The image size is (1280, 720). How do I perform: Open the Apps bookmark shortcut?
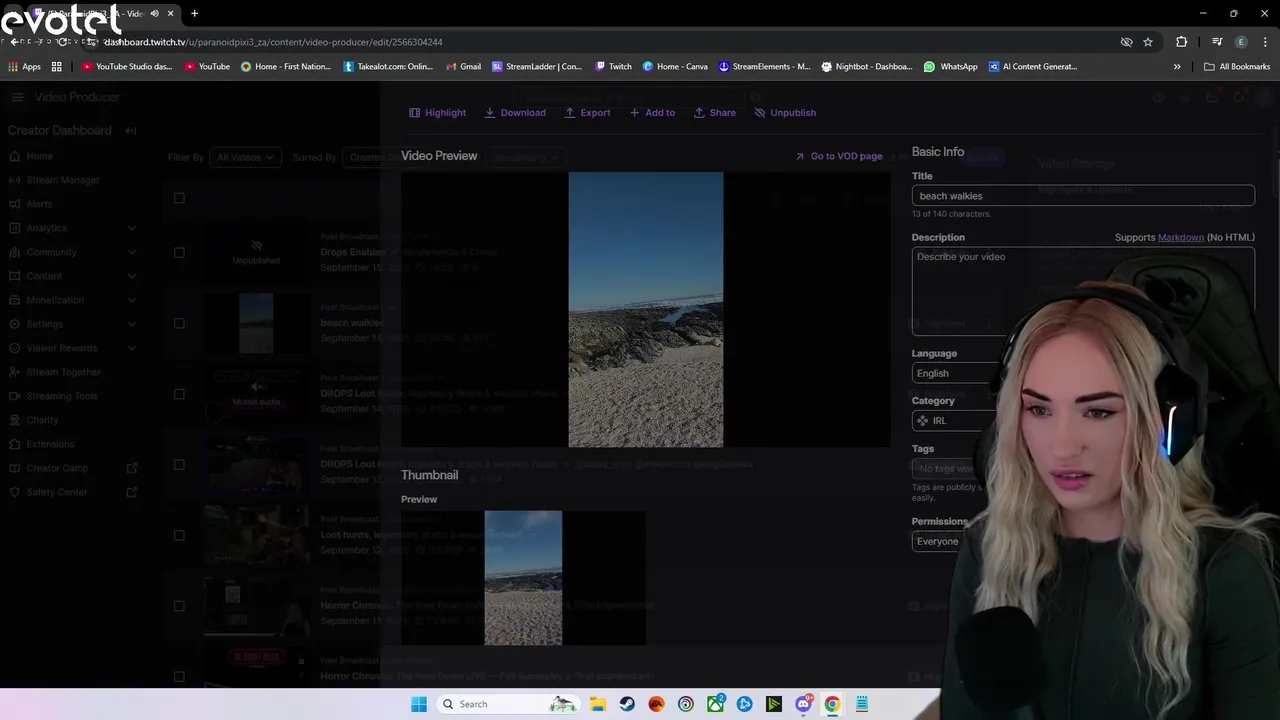[x=24, y=67]
